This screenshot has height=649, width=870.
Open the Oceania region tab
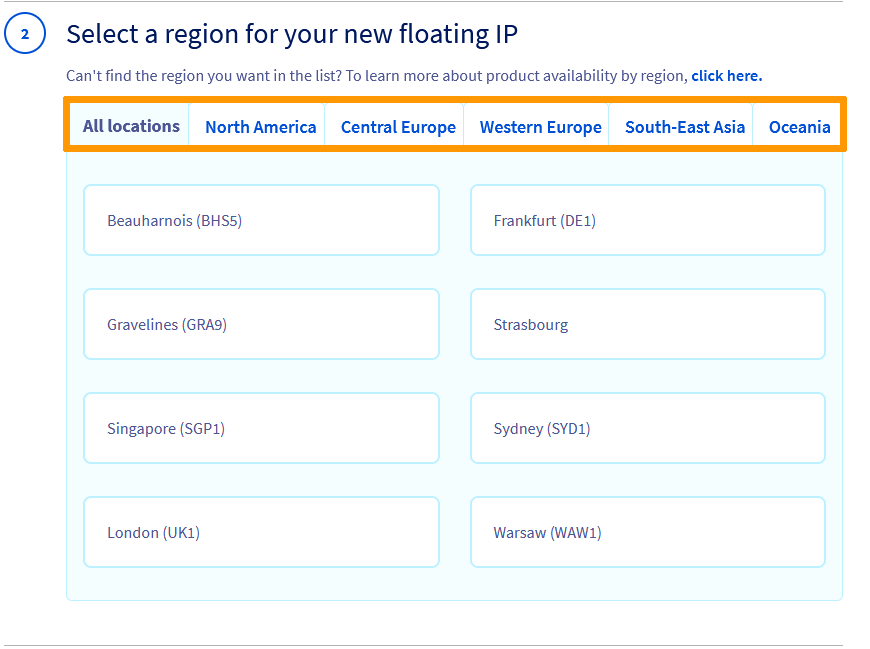[799, 126]
